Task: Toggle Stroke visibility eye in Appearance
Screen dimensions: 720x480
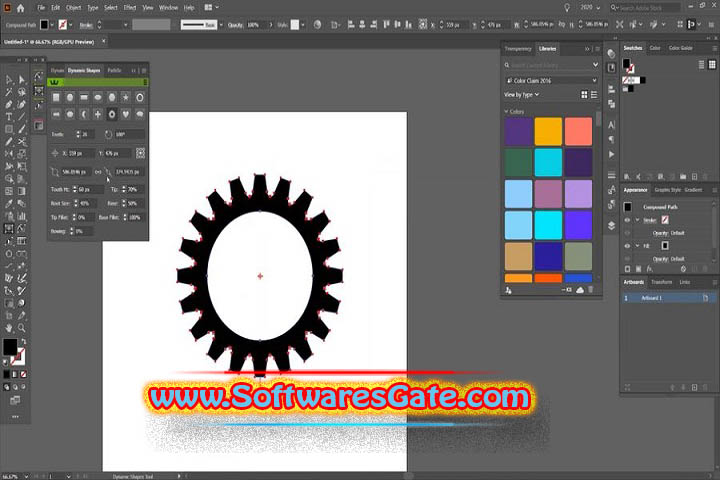Action: (627, 220)
